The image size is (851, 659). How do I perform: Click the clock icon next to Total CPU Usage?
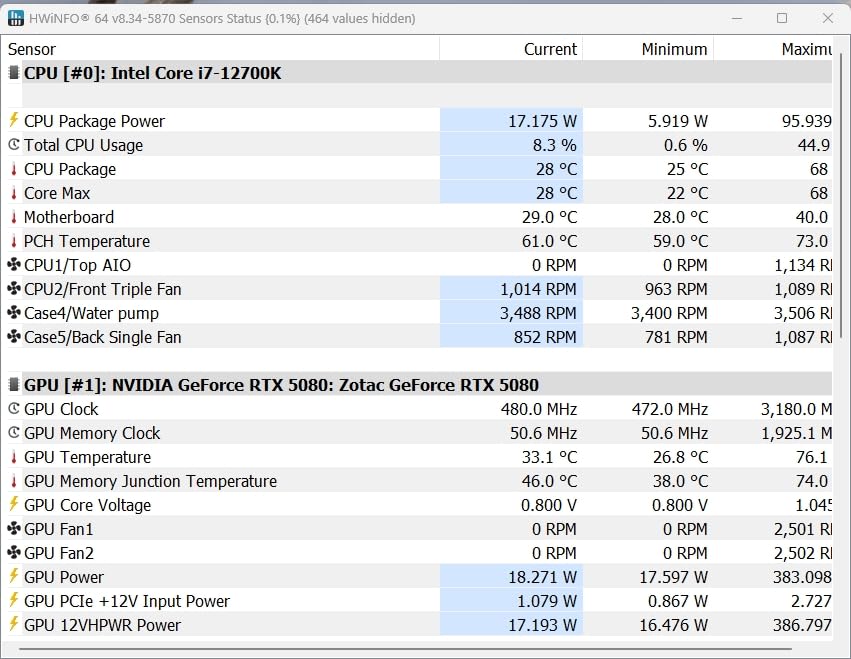[x=14, y=145]
